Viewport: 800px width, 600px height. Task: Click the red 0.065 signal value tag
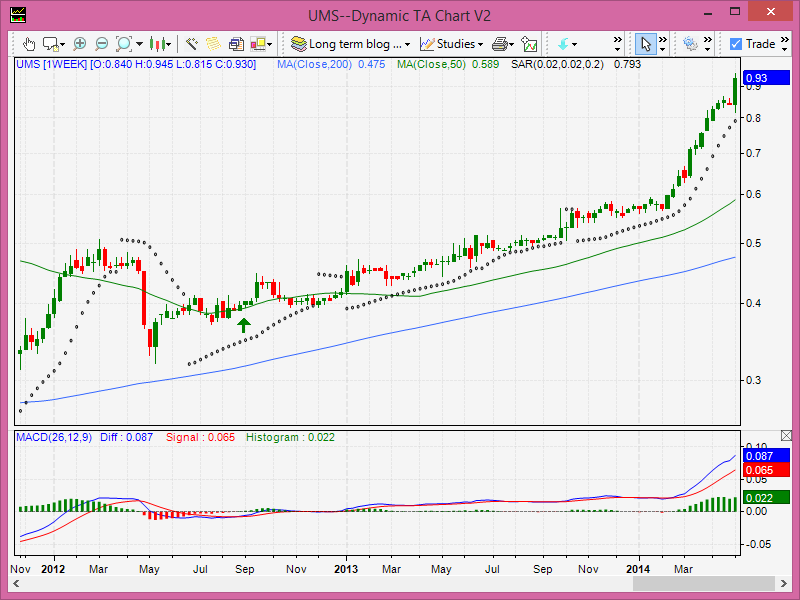766,470
